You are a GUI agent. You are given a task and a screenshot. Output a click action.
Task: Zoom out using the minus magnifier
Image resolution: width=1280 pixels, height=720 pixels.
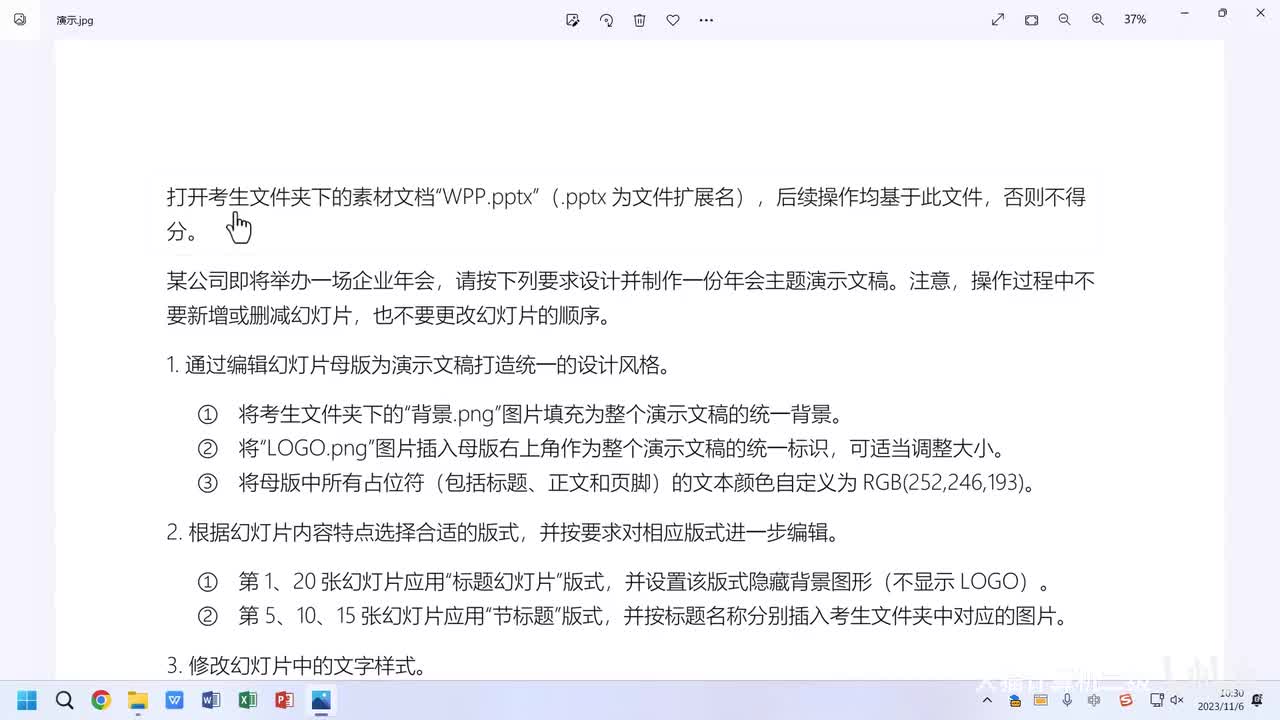pyautogui.click(x=1065, y=20)
